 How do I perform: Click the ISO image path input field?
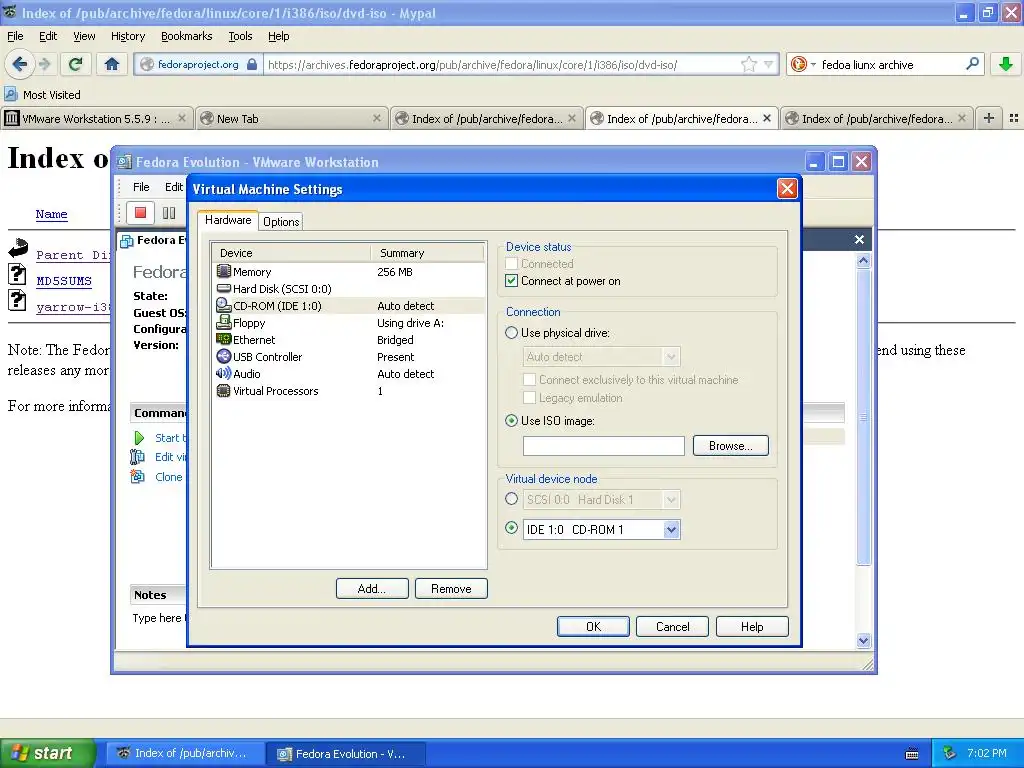pos(603,445)
